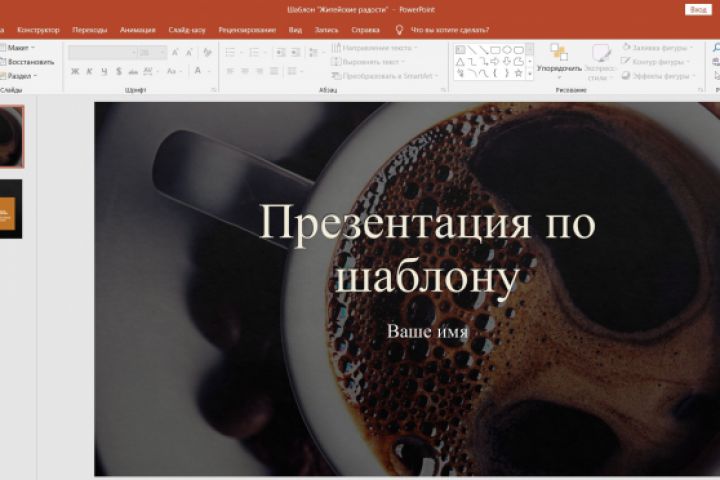Open the font size combo box

pos(152,53)
